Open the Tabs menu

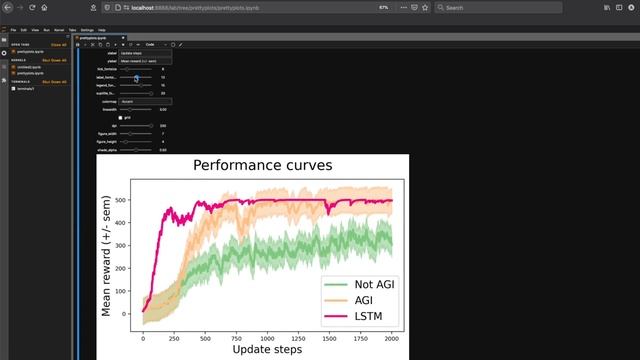[x=72, y=30]
